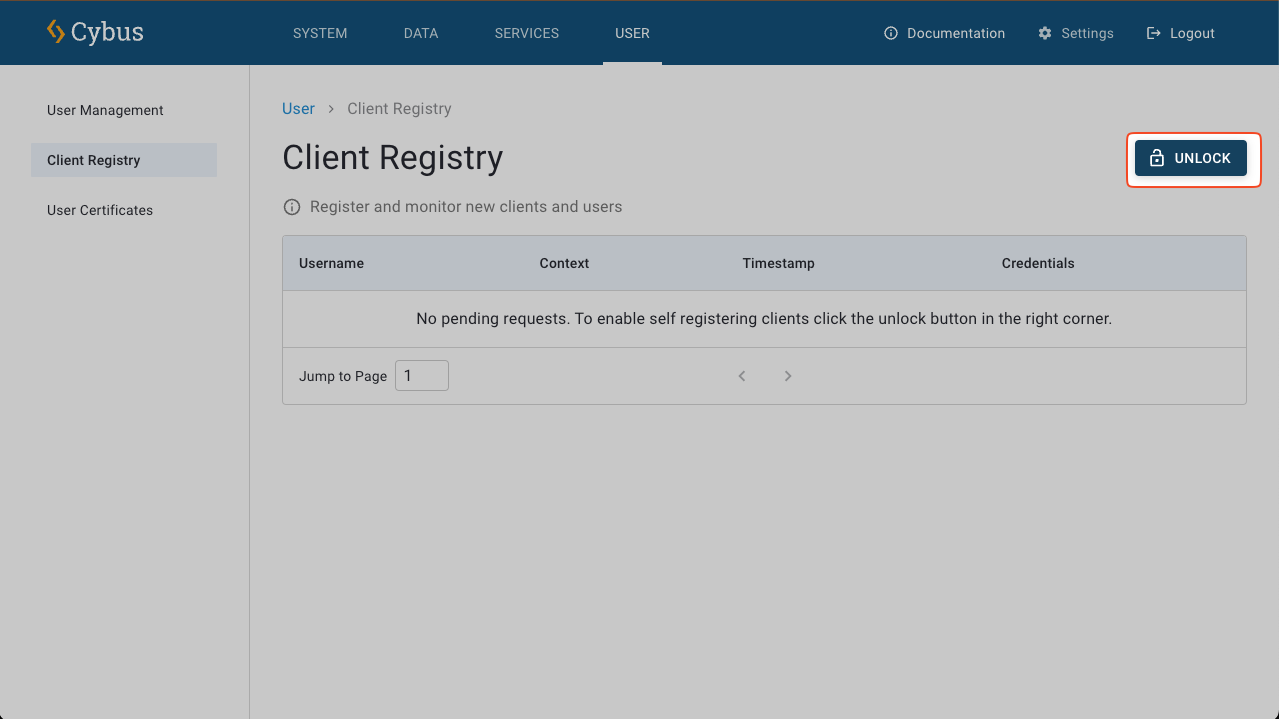Switch to the SYSTEM tab
Screen dimensions: 1279x719
[x=320, y=33]
